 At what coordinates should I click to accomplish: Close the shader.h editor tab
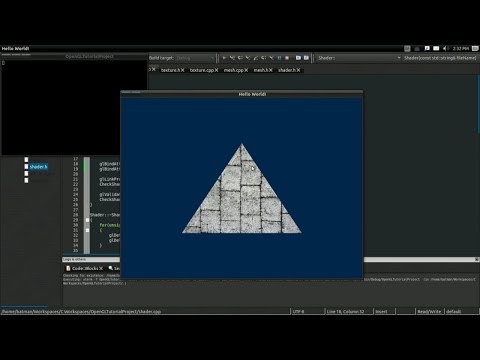pyautogui.click(x=299, y=70)
